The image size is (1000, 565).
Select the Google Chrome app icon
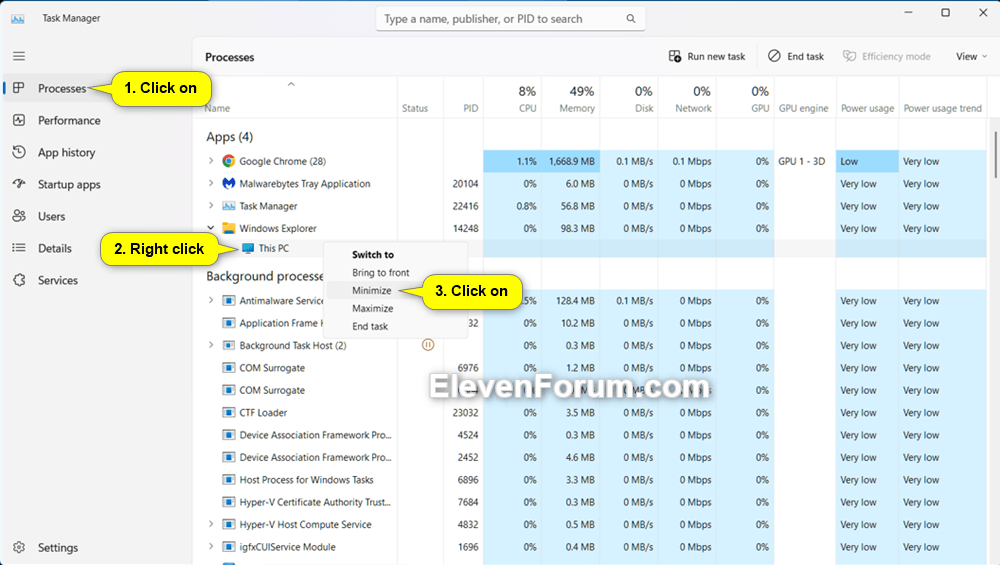[x=228, y=161]
